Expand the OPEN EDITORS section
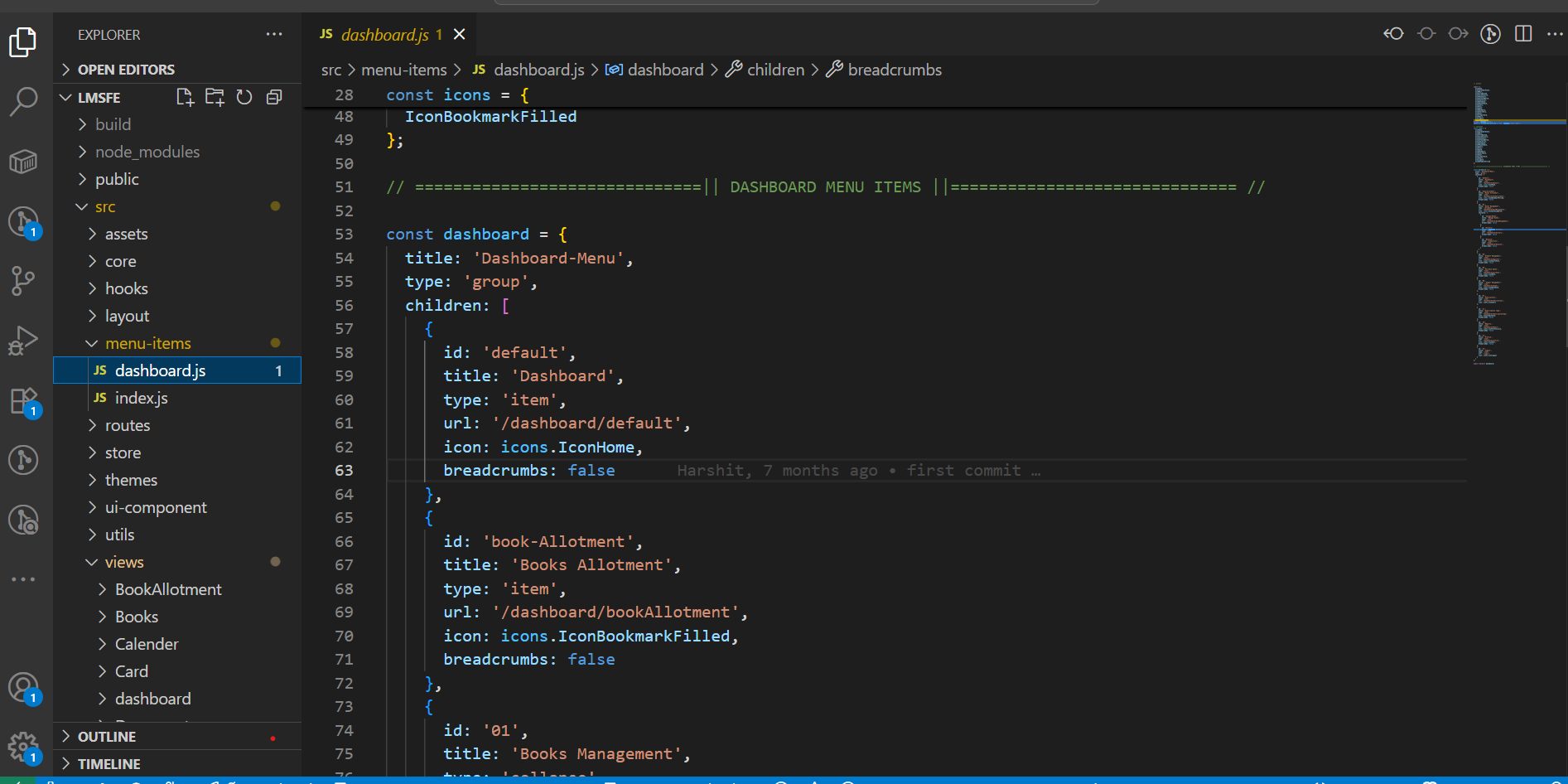Image resolution: width=1568 pixels, height=784 pixels. (x=126, y=70)
